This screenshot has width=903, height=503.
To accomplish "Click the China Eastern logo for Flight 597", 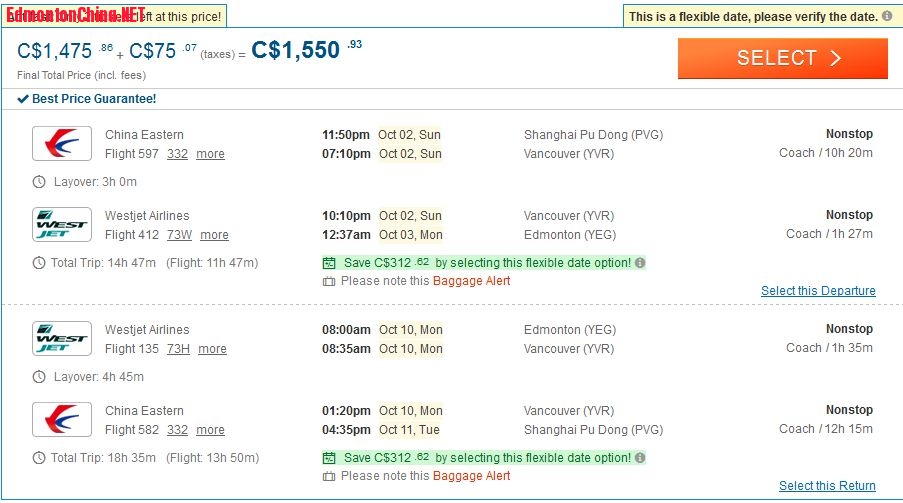I will coord(62,143).
